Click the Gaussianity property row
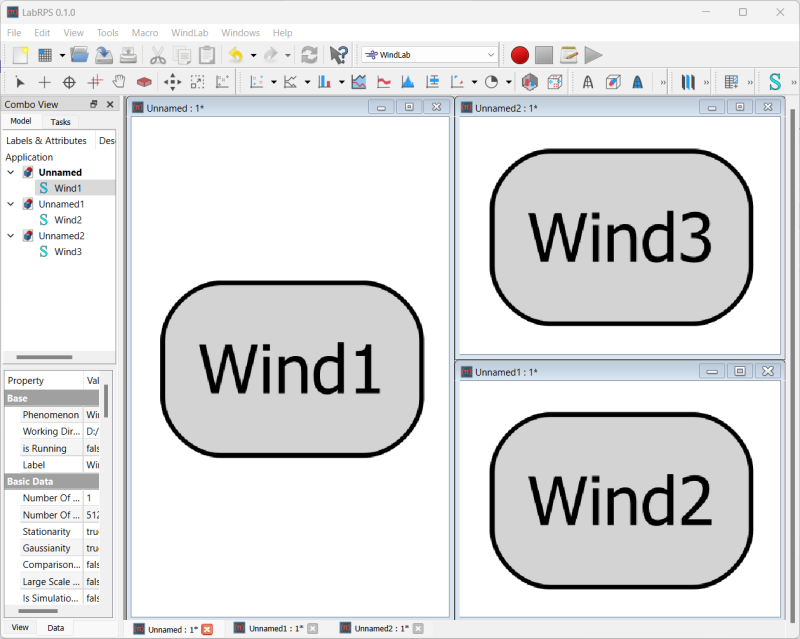This screenshot has width=800, height=639. click(52, 548)
